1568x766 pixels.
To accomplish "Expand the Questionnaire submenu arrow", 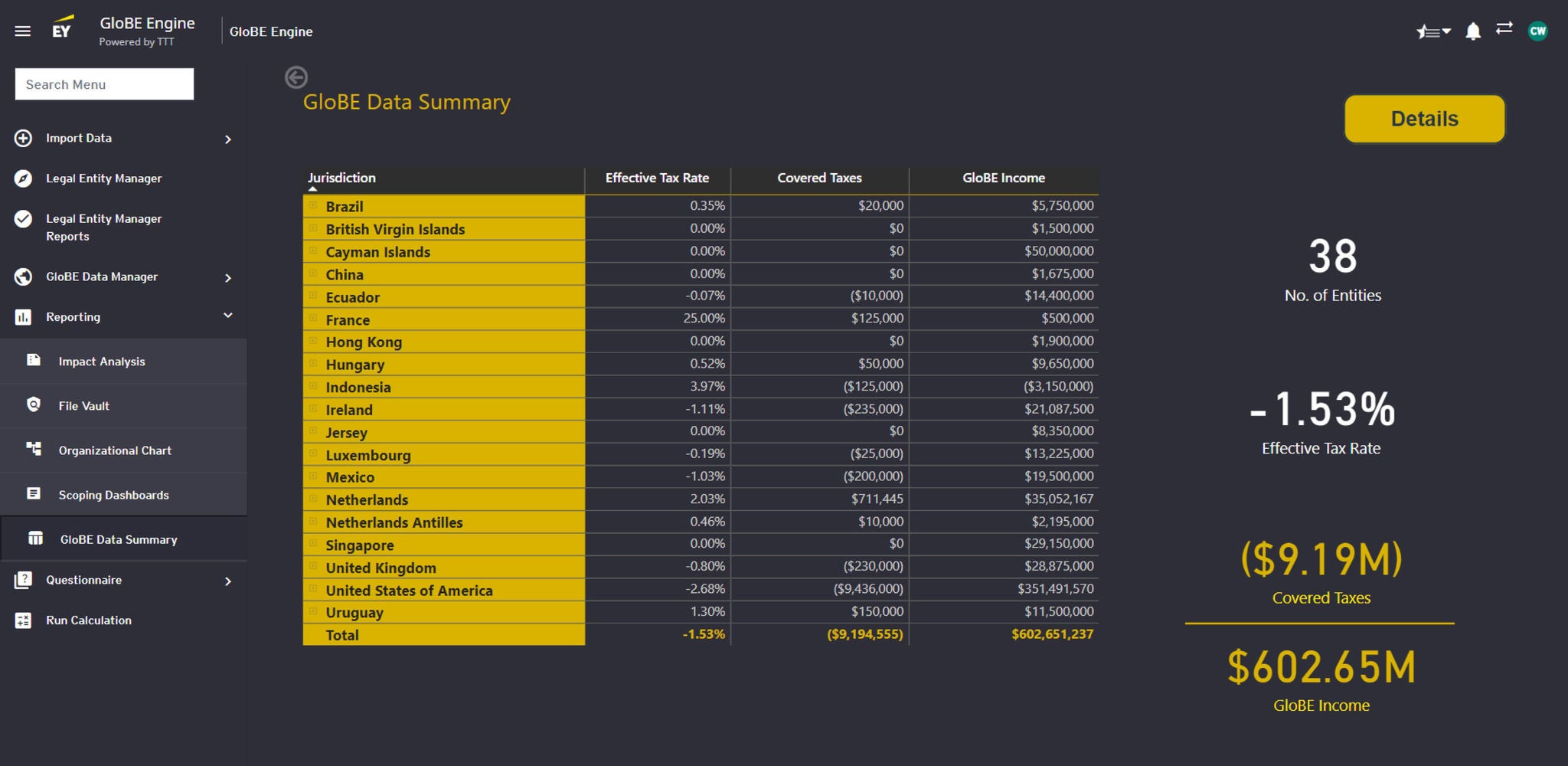I will tap(227, 581).
